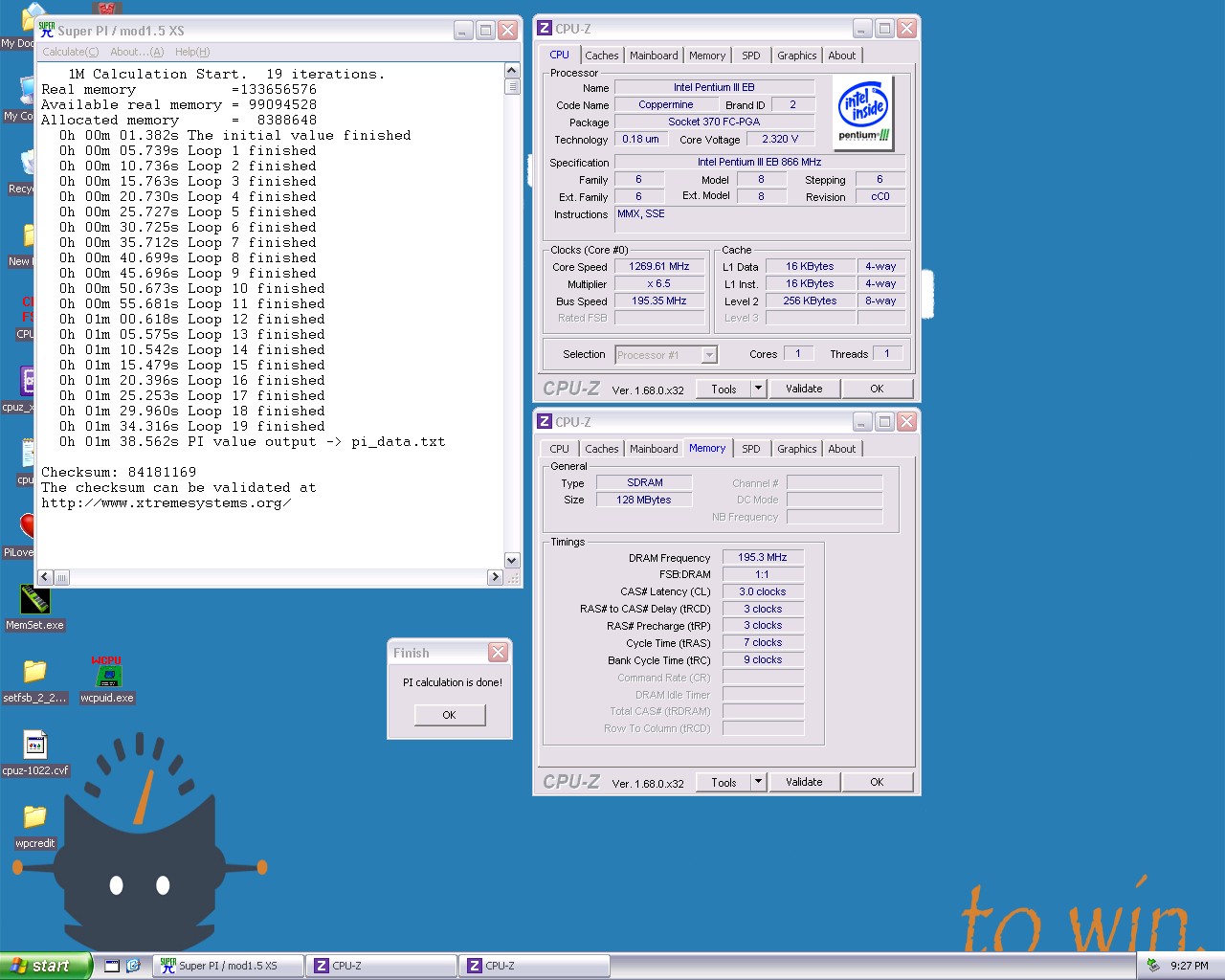Image resolution: width=1225 pixels, height=980 pixels.
Task: Select Mainboard tab in bottom CPU-Z window
Action: (x=654, y=449)
